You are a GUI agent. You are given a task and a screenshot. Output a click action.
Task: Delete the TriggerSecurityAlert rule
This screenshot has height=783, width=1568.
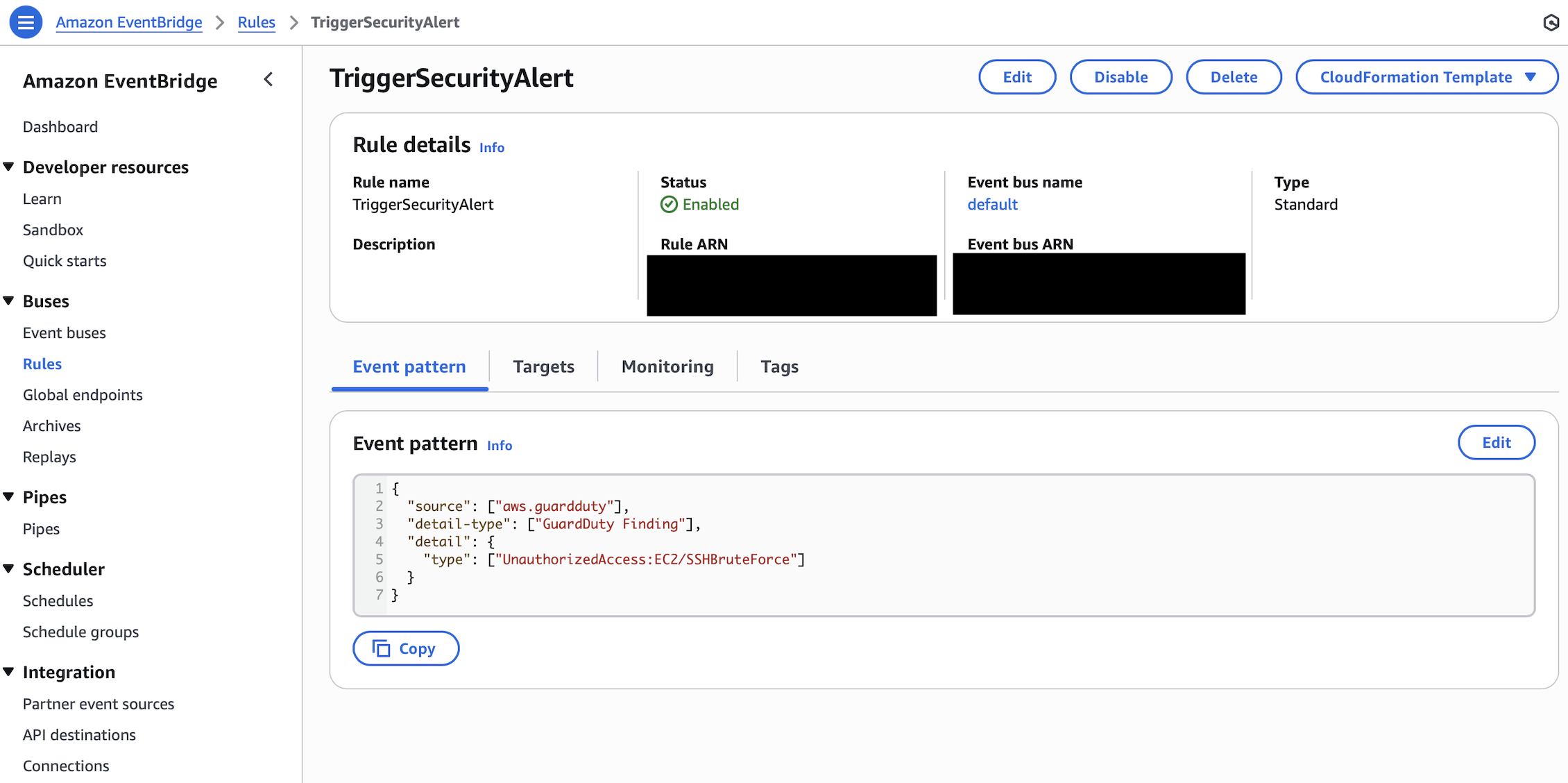1234,77
